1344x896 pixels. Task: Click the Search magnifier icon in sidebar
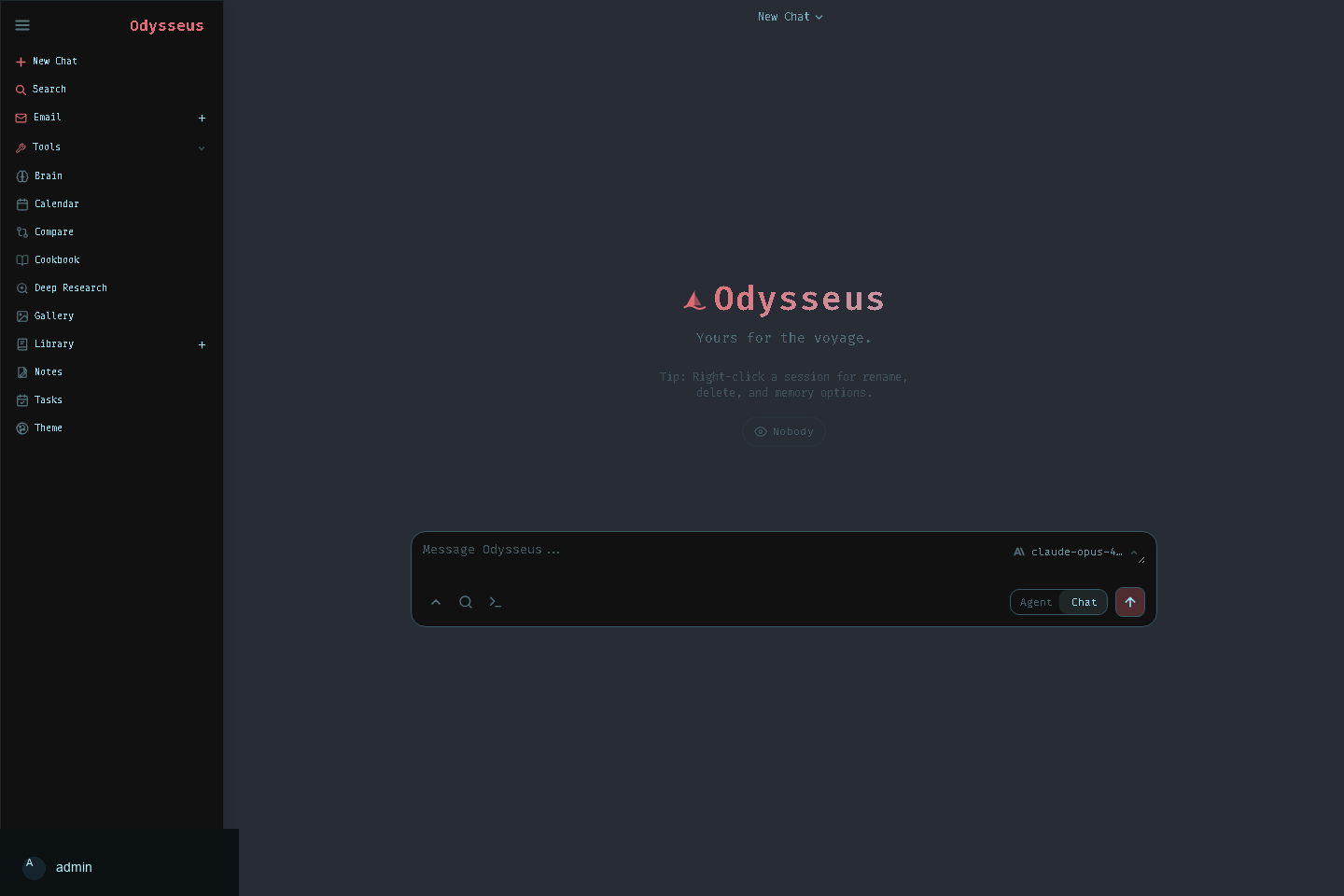(21, 90)
